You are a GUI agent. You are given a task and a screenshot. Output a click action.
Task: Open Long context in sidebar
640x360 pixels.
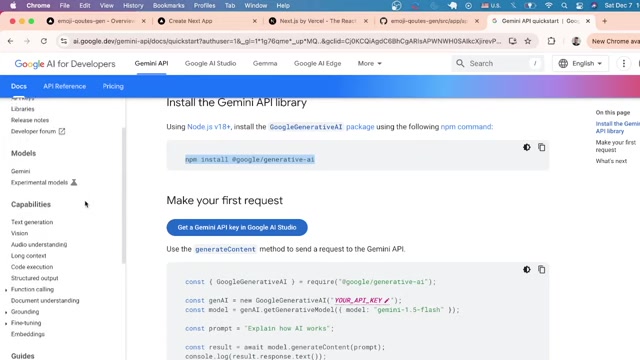click(29, 256)
